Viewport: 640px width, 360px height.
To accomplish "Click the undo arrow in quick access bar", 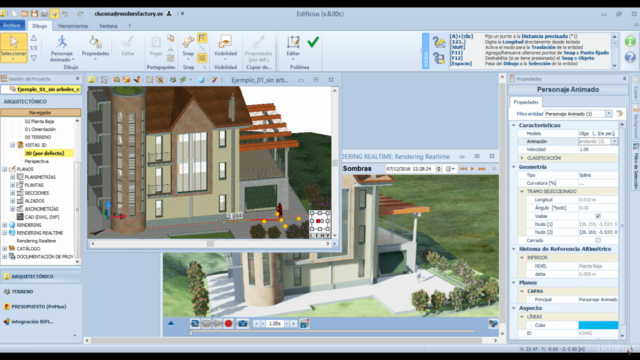I will click(65, 13).
